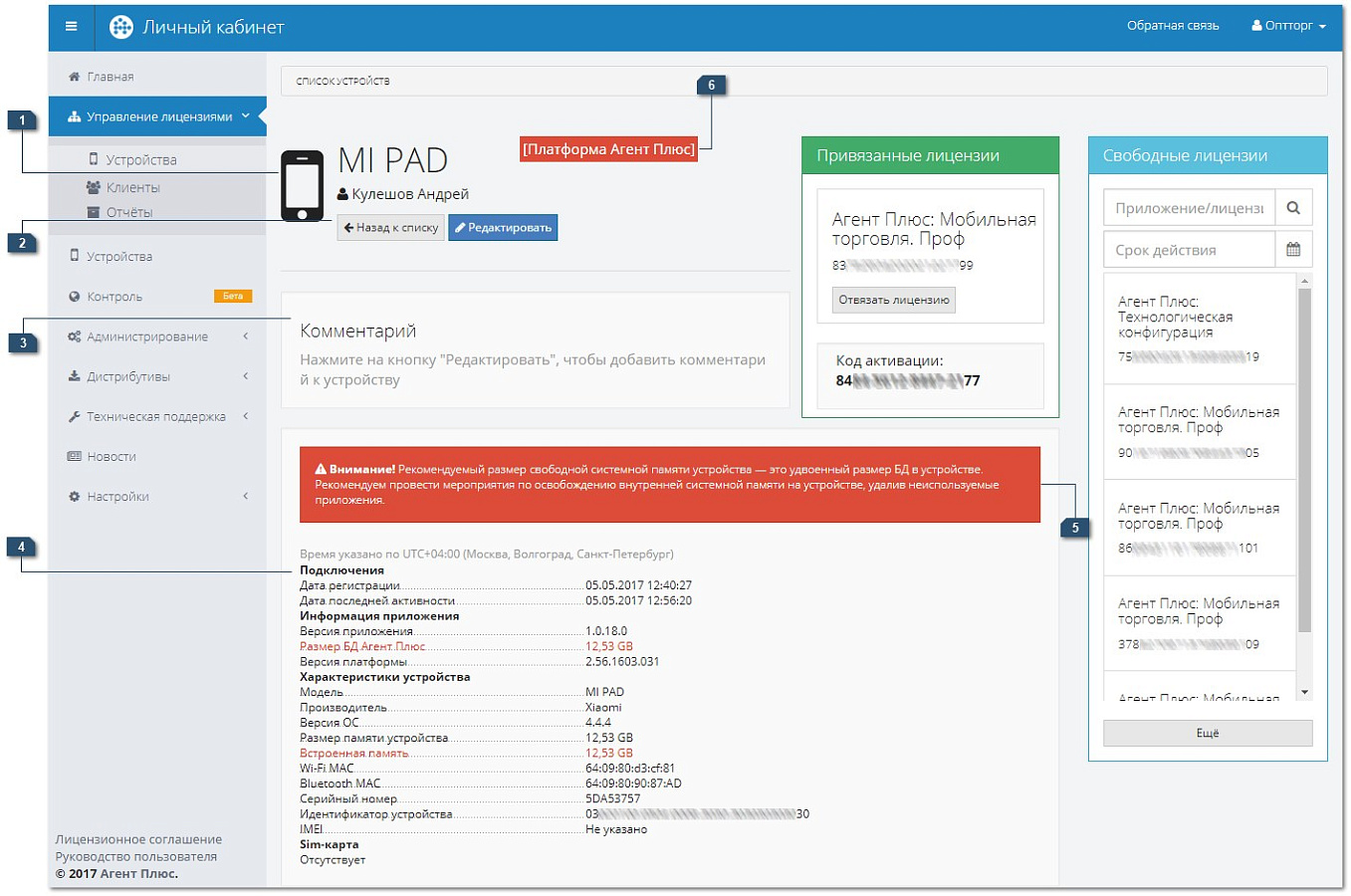
Task: Click the newspaper icon beside Новости
Action: pos(74,456)
